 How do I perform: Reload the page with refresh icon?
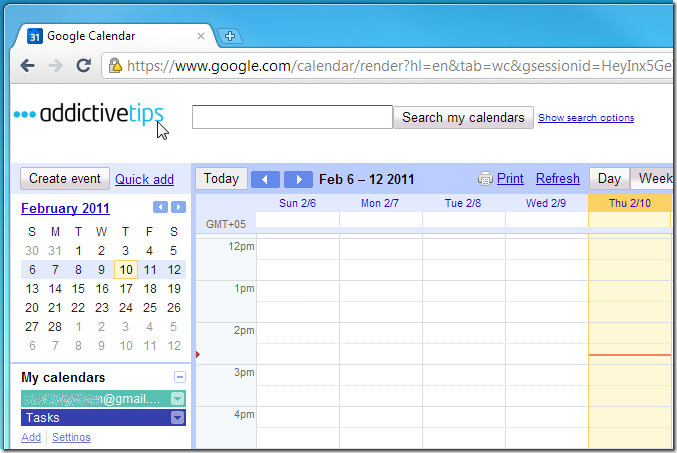(83, 66)
